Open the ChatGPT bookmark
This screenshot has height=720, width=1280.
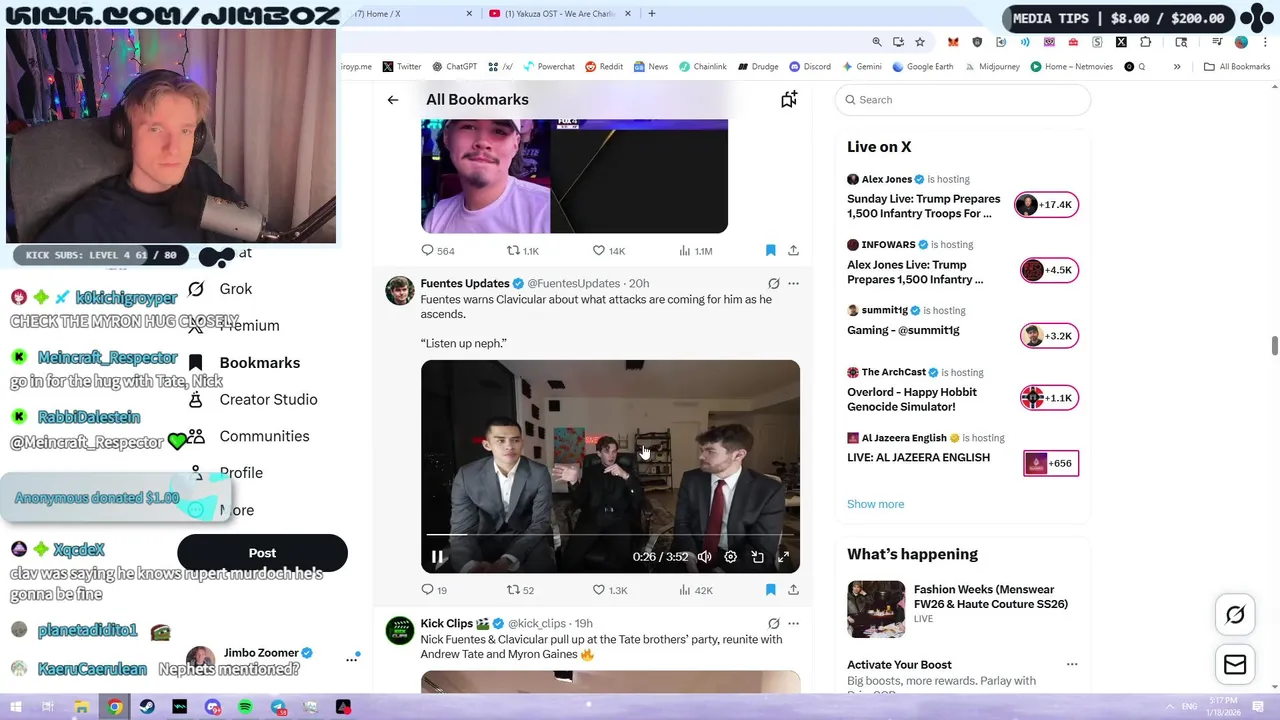[454, 67]
